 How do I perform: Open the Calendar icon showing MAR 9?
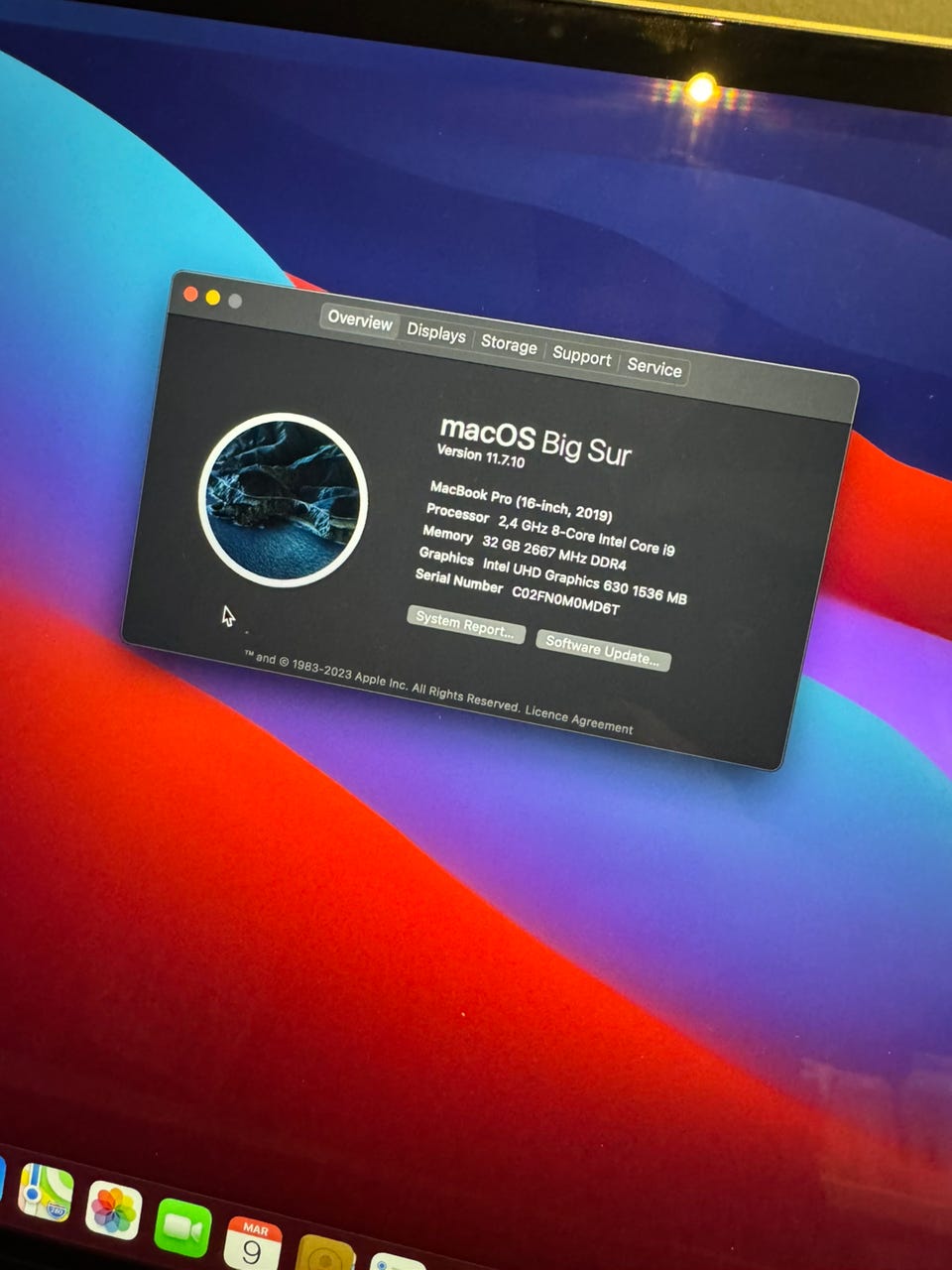[252, 1244]
